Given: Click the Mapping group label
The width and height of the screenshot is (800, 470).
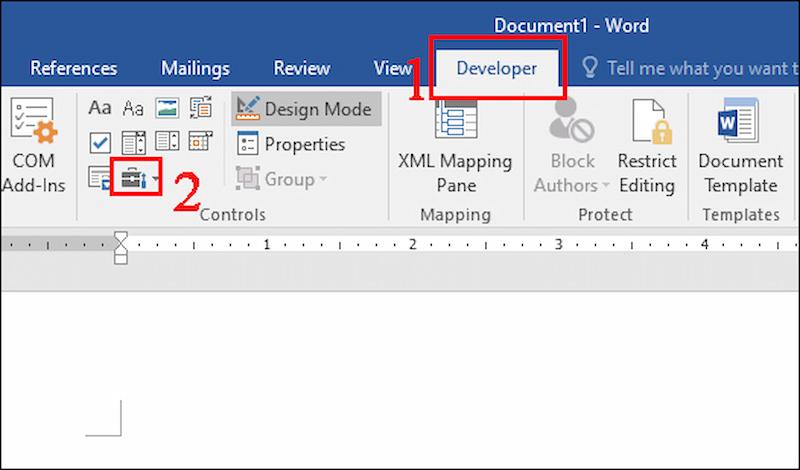Looking at the screenshot, I should point(456,215).
